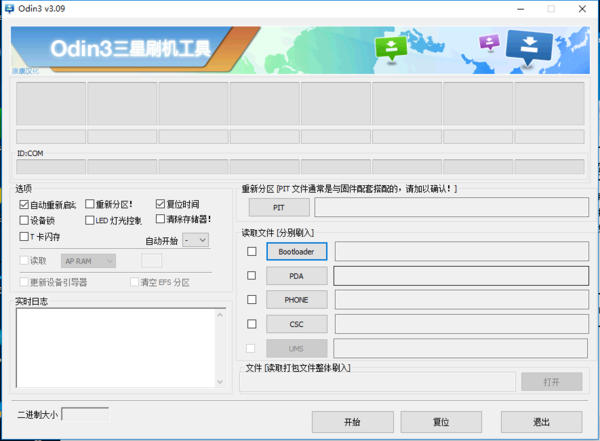The width and height of the screenshot is (600, 441).
Task: Enable 重新分区 re-partition checkbox
Action: (90, 204)
